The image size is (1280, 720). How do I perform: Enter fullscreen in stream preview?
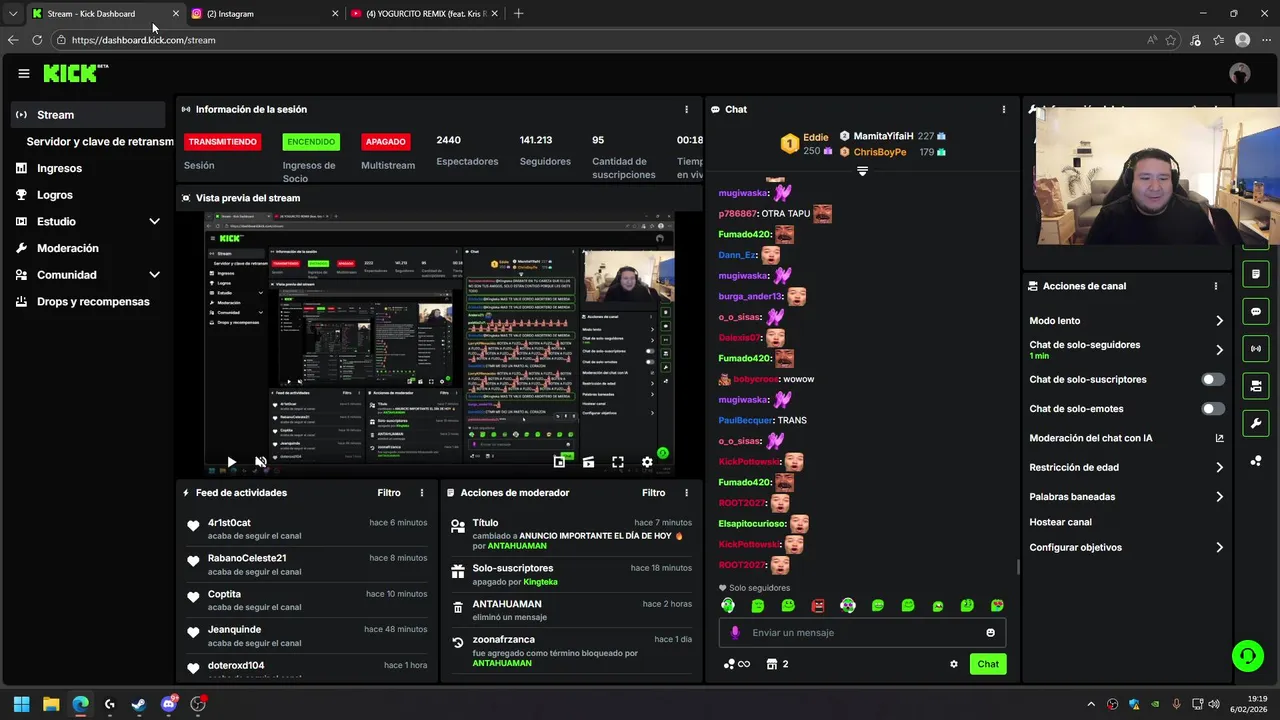tap(618, 462)
